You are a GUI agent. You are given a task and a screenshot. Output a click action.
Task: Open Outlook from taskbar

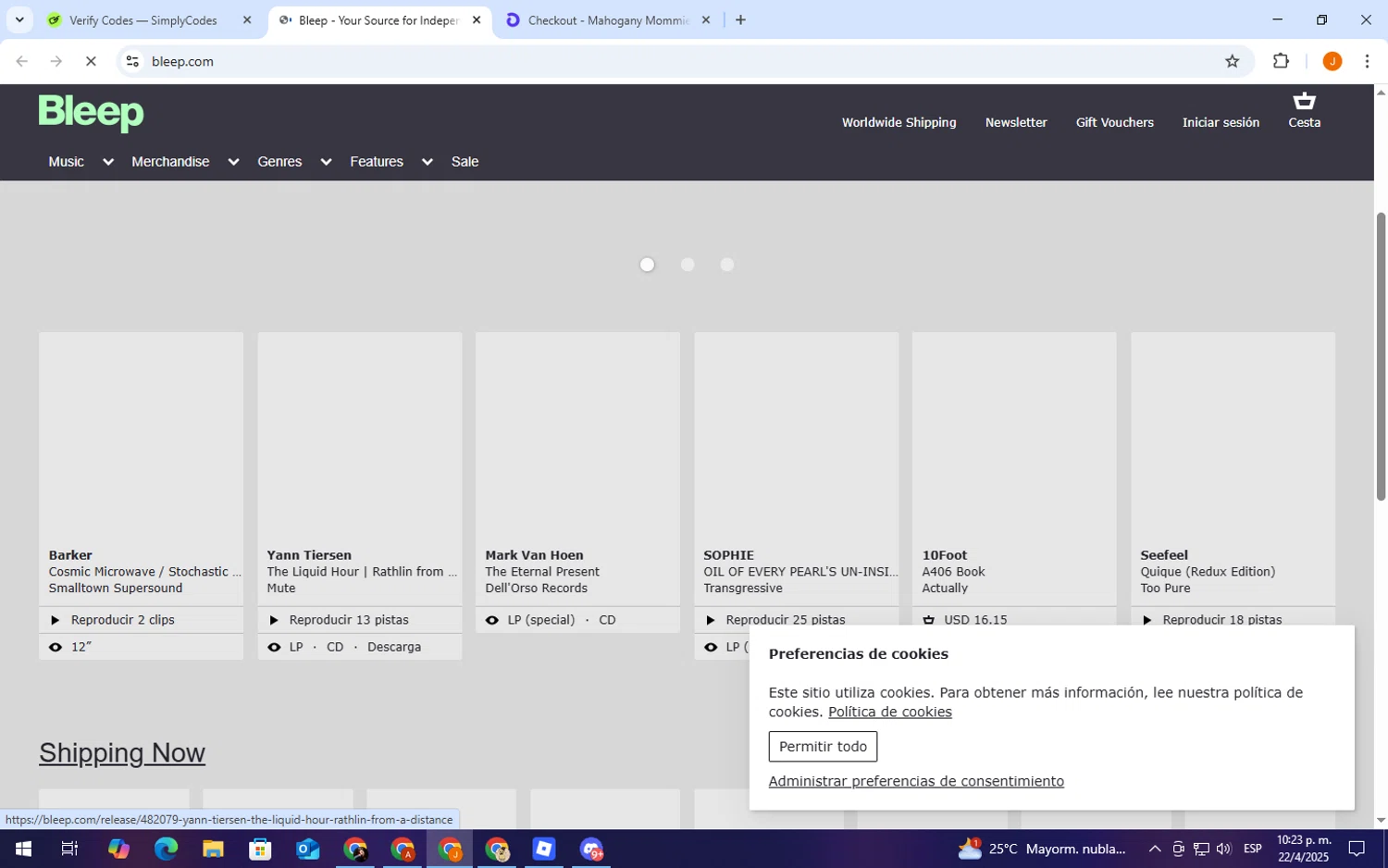(307, 849)
